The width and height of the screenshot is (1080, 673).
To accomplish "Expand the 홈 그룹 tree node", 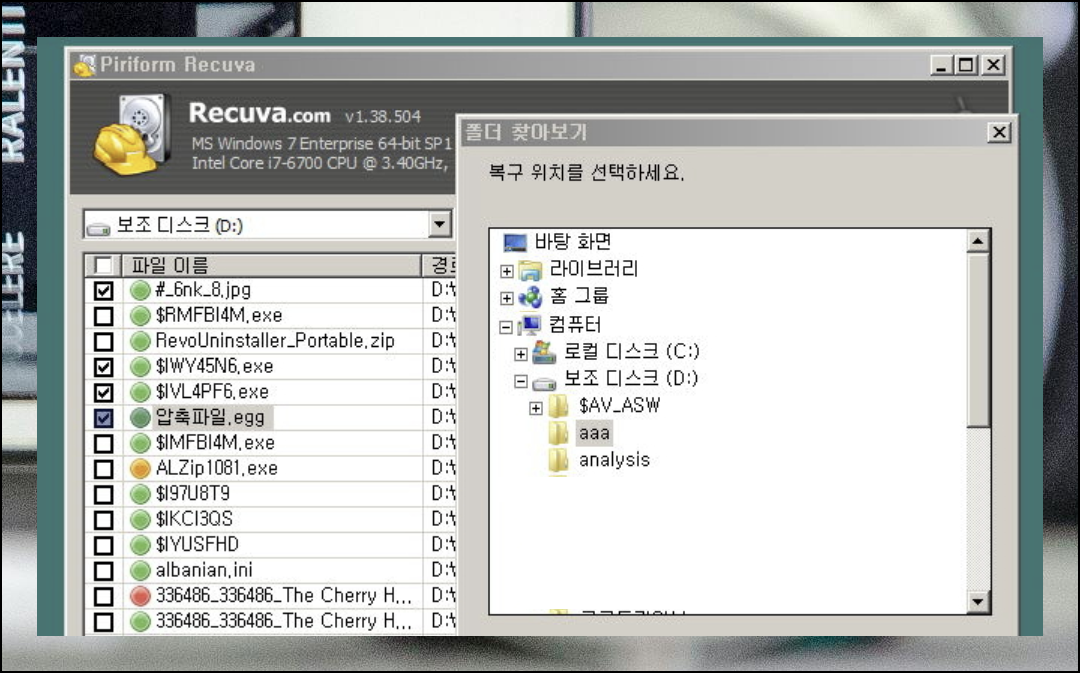I will point(506,298).
